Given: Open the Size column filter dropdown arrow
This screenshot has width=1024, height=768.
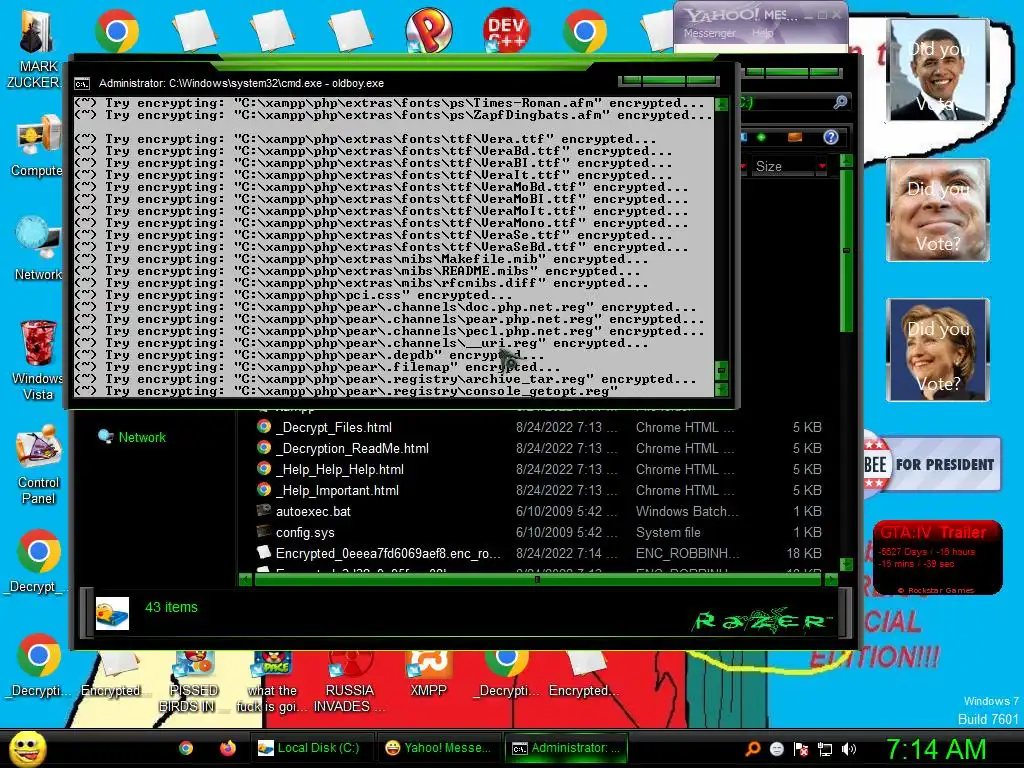Looking at the screenshot, I should coord(822,167).
